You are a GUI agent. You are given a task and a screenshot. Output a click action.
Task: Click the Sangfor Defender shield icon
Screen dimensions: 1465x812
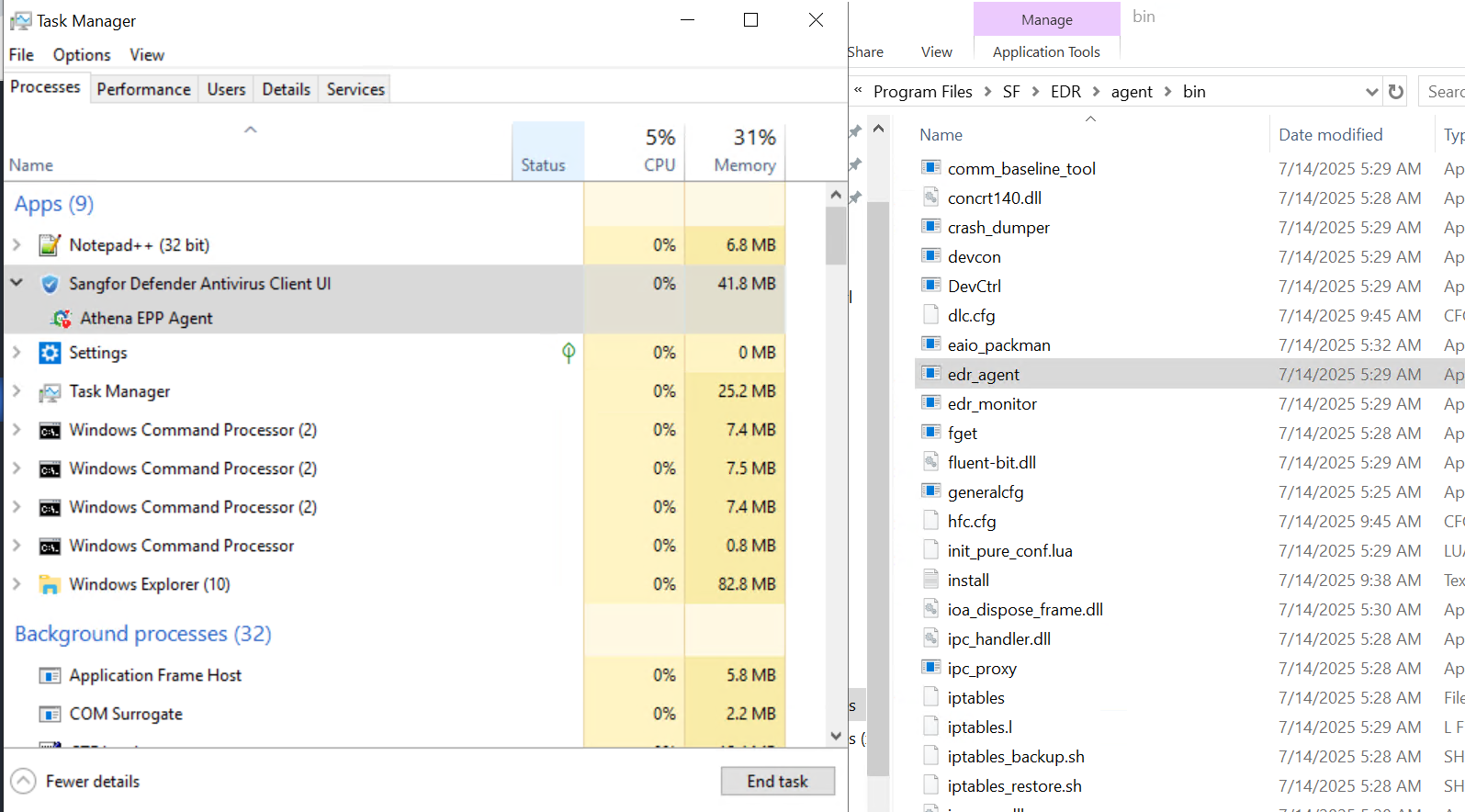tap(50, 284)
